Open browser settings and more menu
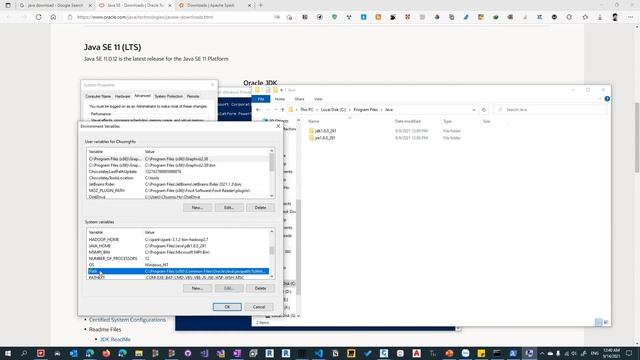Image resolution: width=640 pixels, height=360 pixels. (x=631, y=17)
